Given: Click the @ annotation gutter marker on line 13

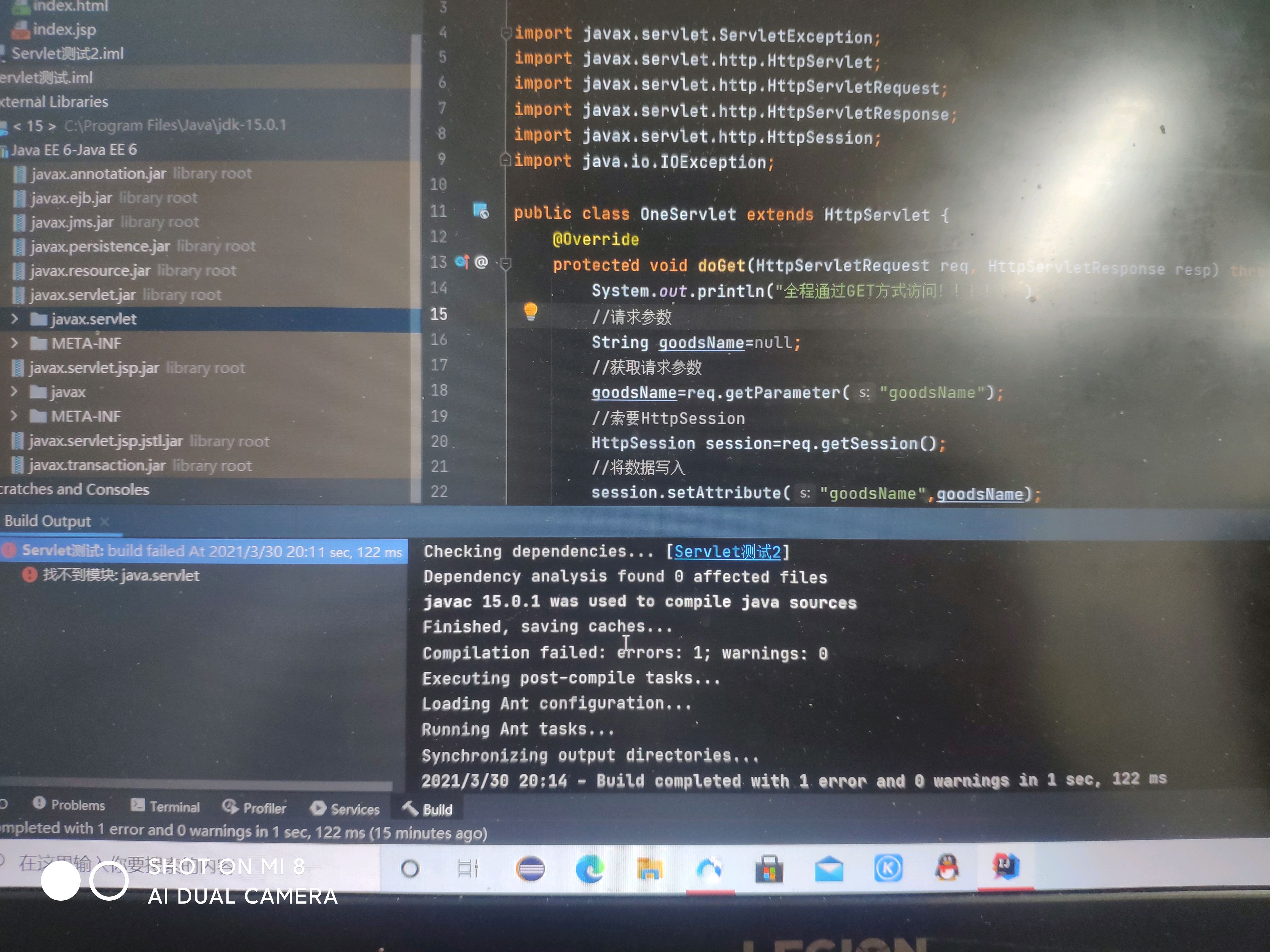Looking at the screenshot, I should click(481, 262).
